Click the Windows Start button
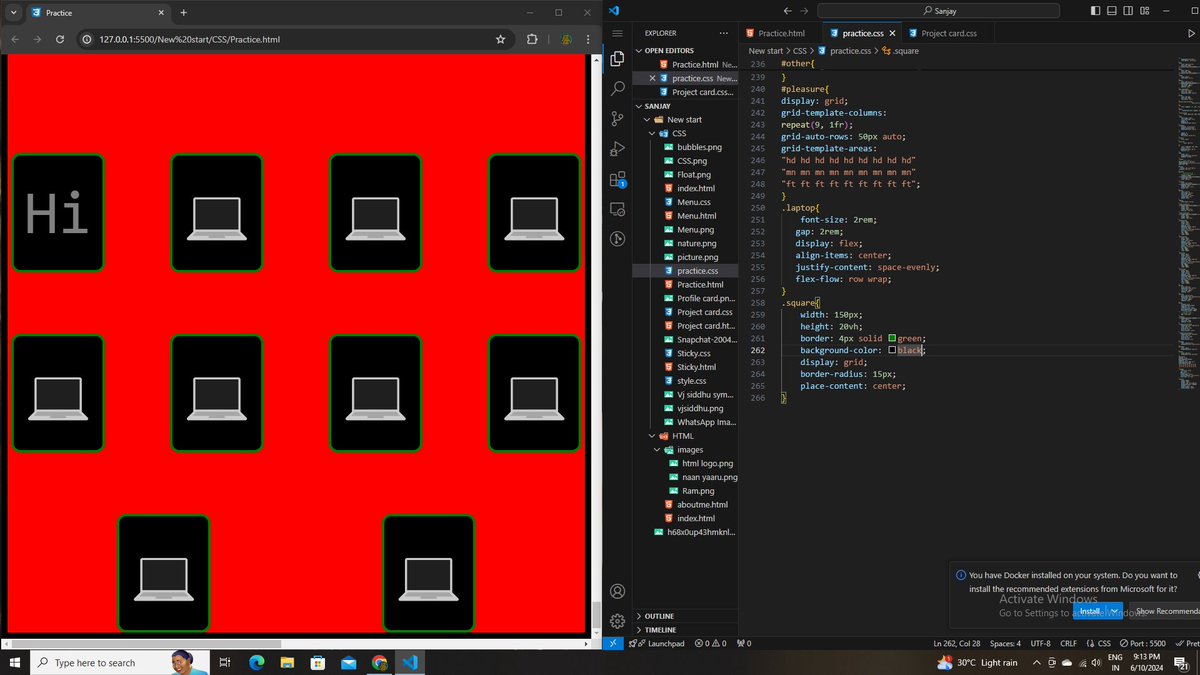 point(14,662)
